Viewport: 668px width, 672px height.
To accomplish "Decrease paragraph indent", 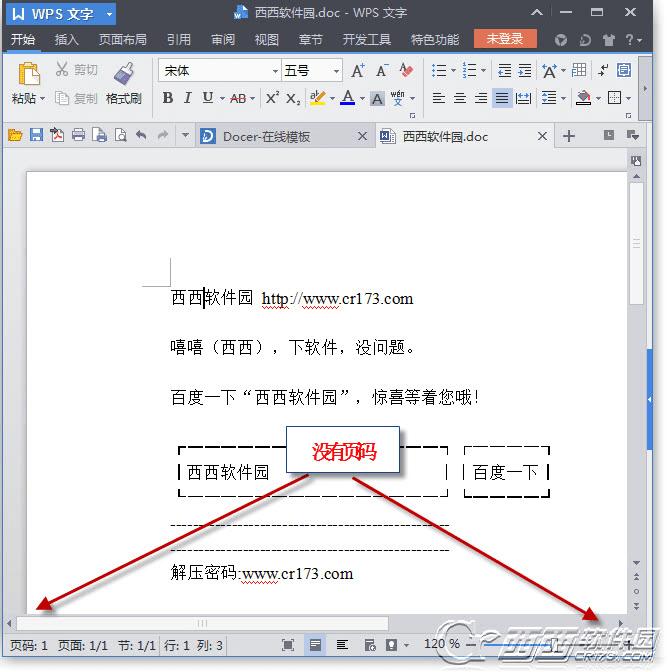I will pos(504,70).
